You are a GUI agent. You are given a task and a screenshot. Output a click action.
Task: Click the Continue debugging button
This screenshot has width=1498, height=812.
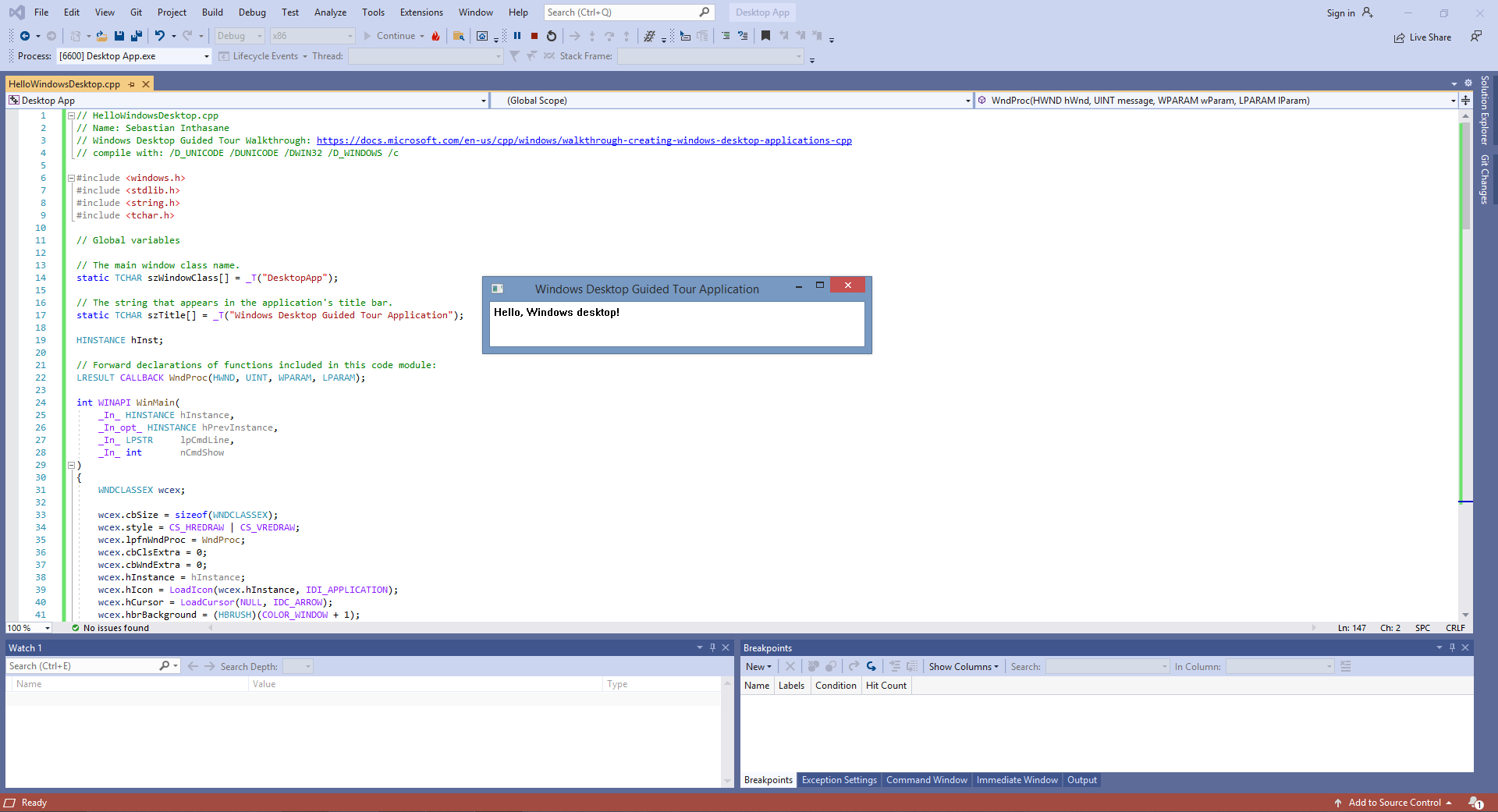point(389,36)
